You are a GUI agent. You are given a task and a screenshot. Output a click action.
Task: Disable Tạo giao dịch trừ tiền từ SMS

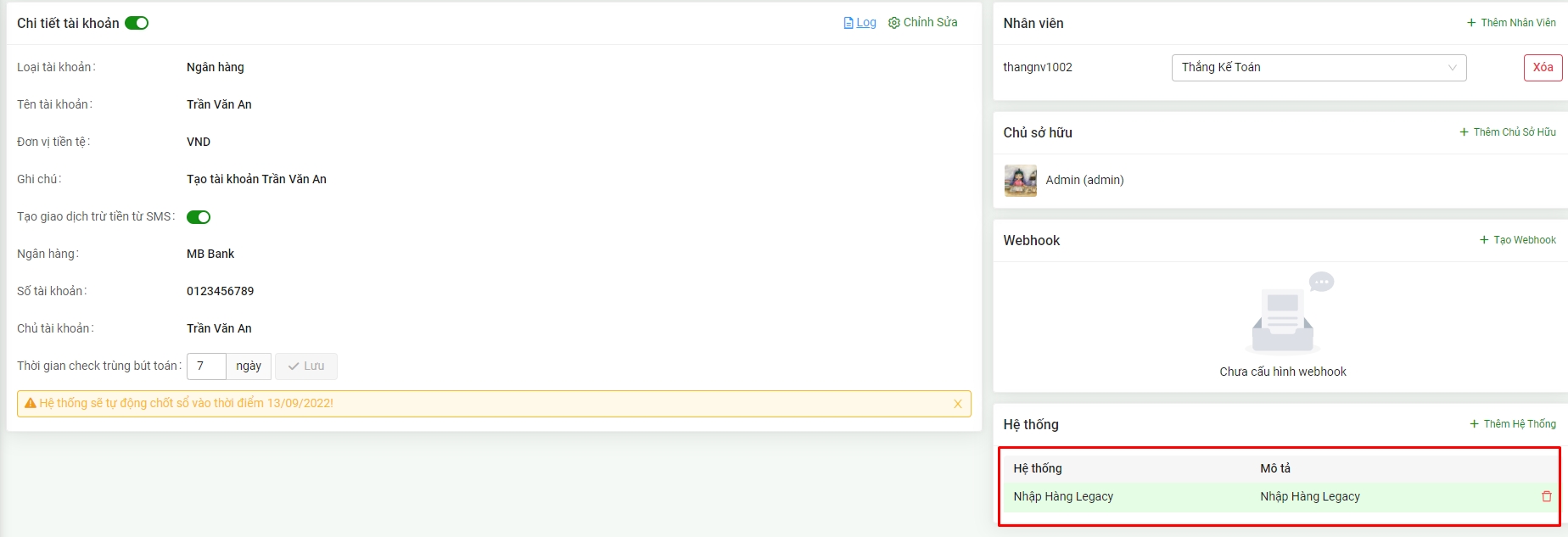199,217
